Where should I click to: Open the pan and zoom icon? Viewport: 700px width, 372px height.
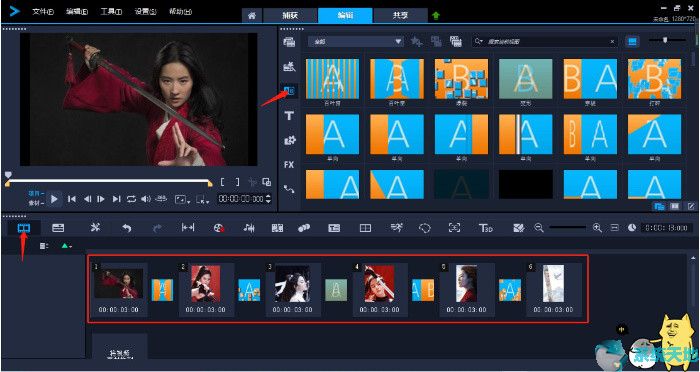454,228
